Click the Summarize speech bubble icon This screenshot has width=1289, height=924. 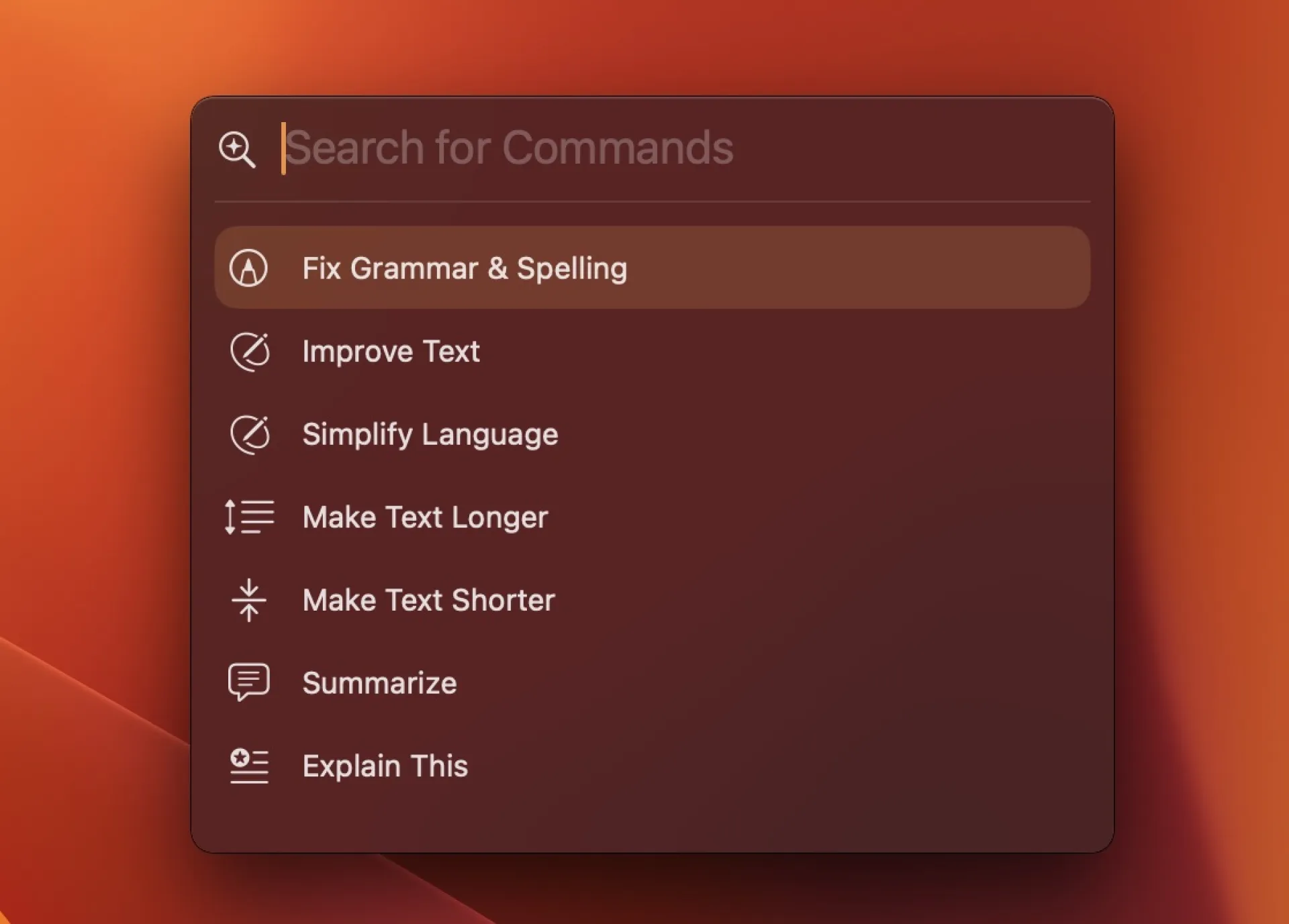[249, 682]
